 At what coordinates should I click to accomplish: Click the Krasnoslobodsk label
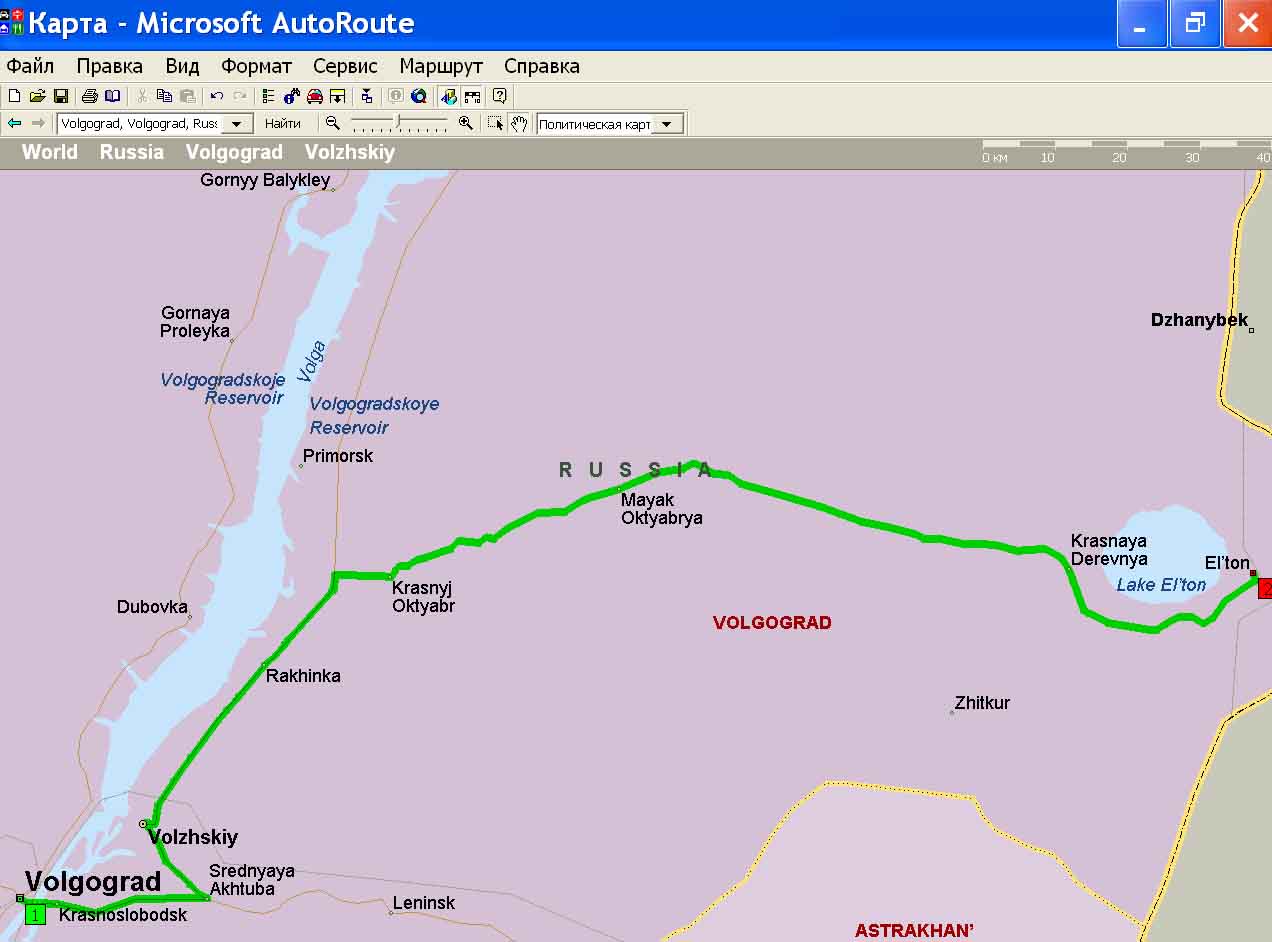point(123,915)
